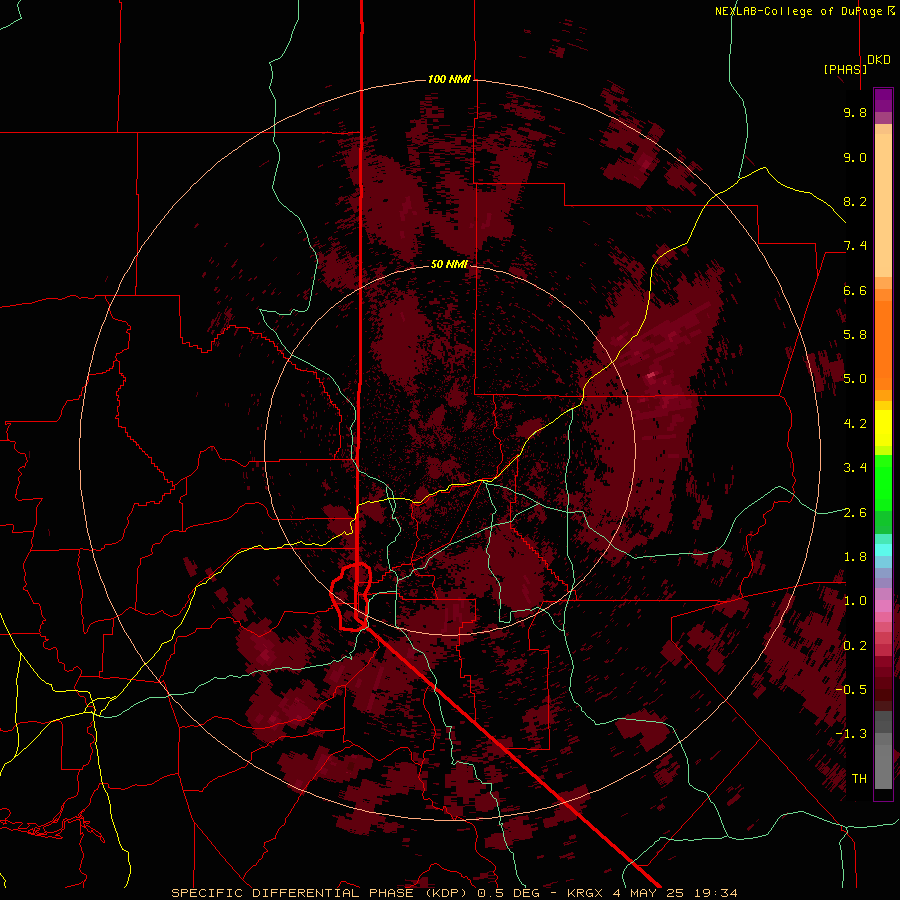Click the 2.6 value on the scale
This screenshot has height=900, width=900.
point(855,513)
